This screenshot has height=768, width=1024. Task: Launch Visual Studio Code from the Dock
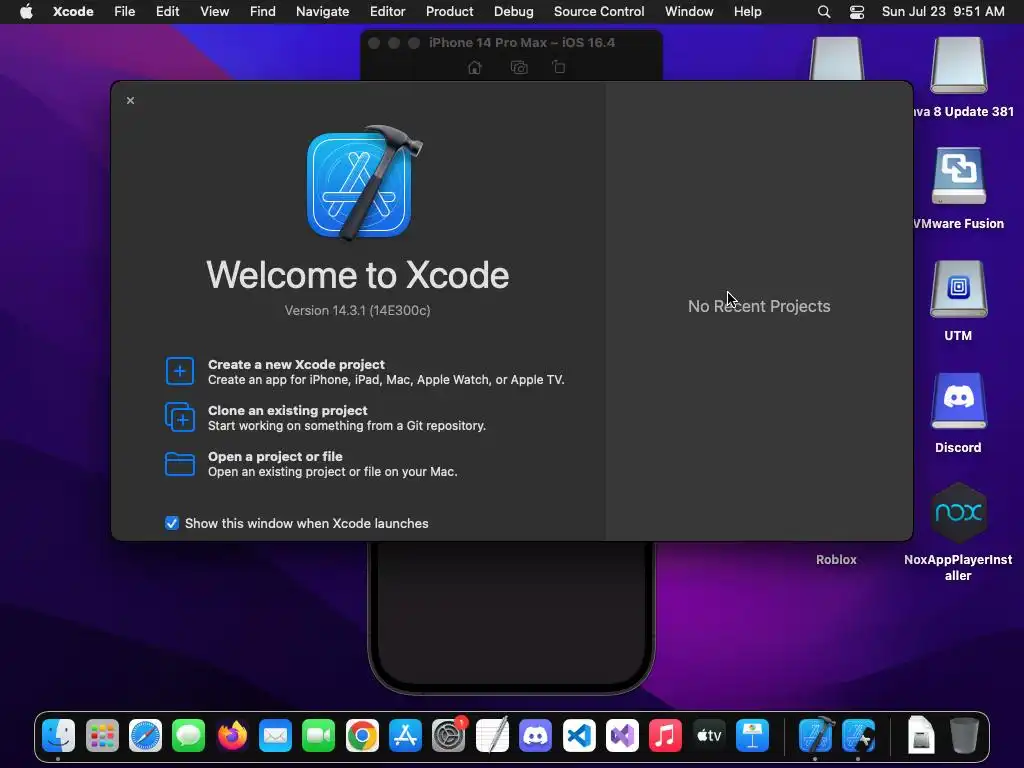pyautogui.click(x=579, y=736)
